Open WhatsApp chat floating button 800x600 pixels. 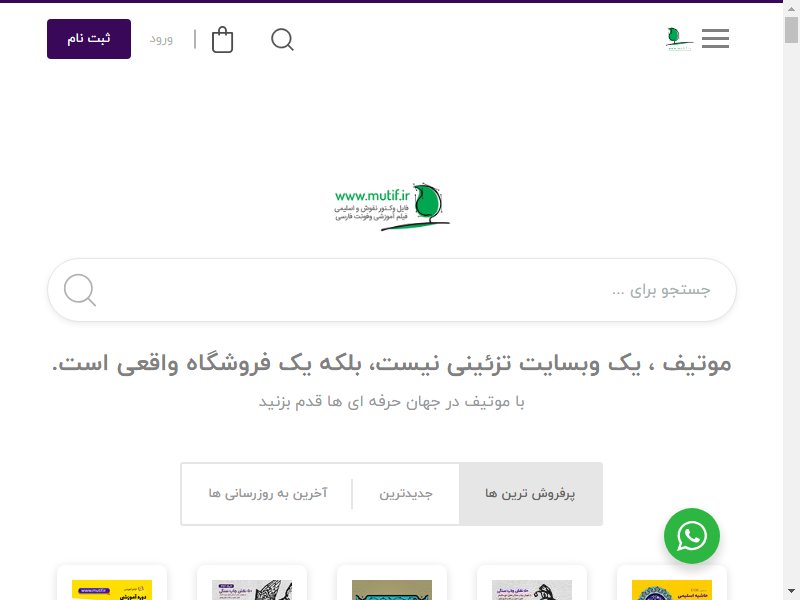pyautogui.click(x=691, y=536)
